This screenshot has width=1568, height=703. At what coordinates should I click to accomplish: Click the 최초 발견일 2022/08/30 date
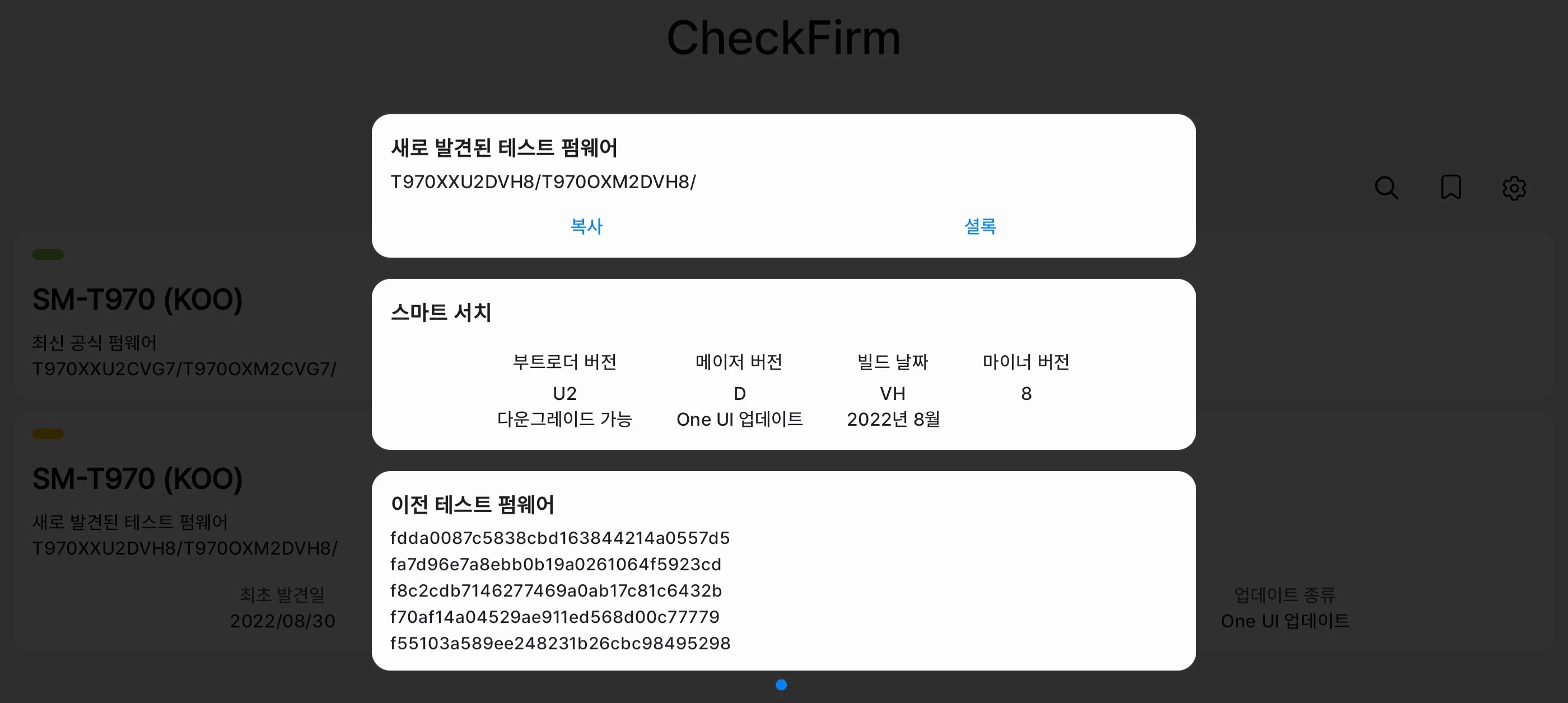[282, 621]
